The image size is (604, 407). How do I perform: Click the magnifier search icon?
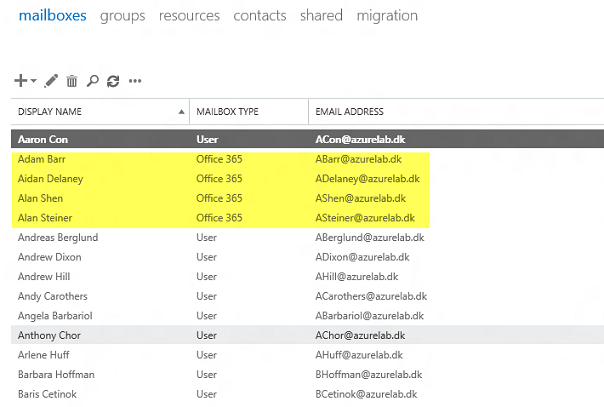click(92, 81)
